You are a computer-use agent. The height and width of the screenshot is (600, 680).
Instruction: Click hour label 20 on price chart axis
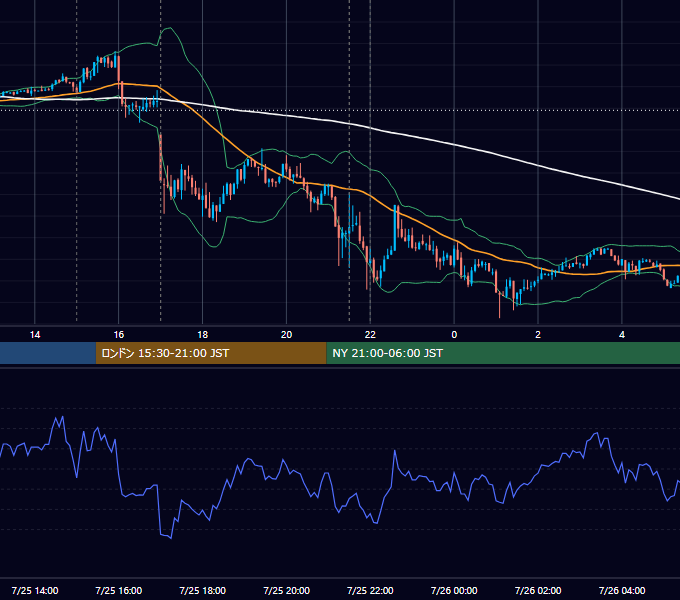click(x=286, y=335)
